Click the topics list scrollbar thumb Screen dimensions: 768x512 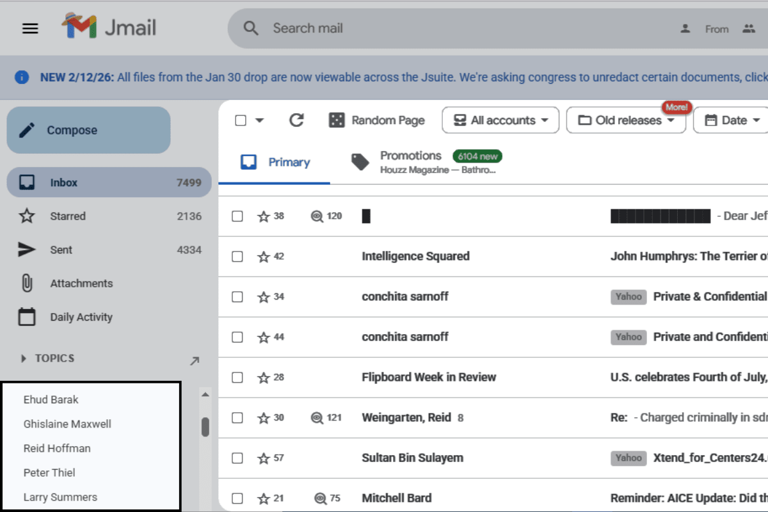[205, 427]
